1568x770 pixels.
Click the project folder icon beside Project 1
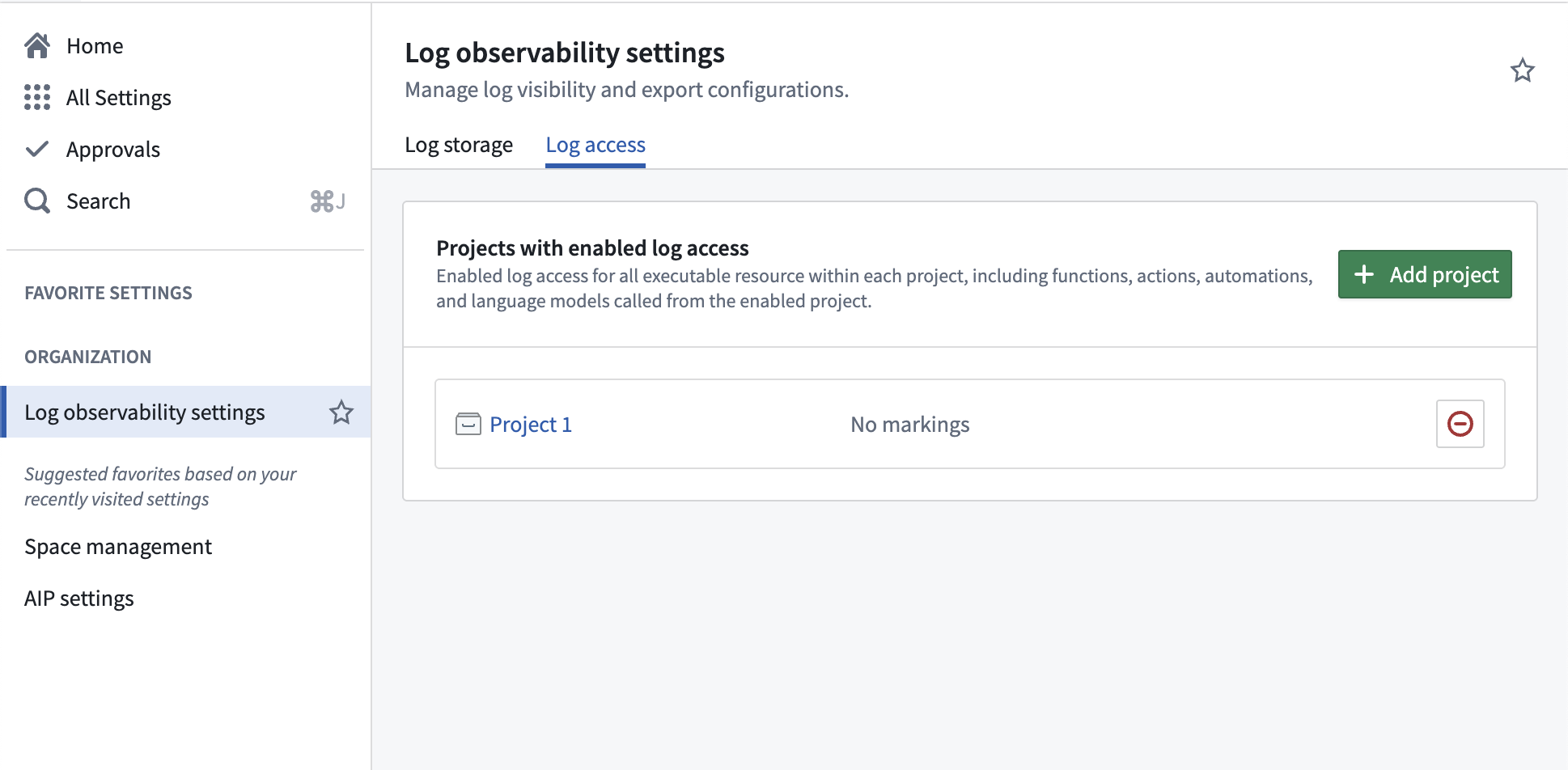coord(468,424)
